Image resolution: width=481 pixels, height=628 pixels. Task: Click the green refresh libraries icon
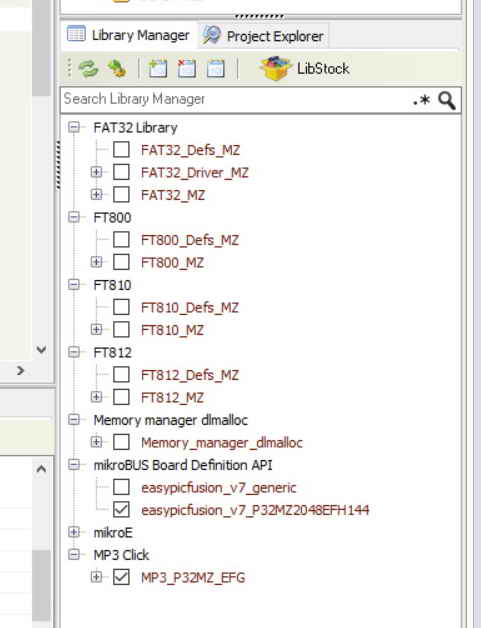[88, 68]
